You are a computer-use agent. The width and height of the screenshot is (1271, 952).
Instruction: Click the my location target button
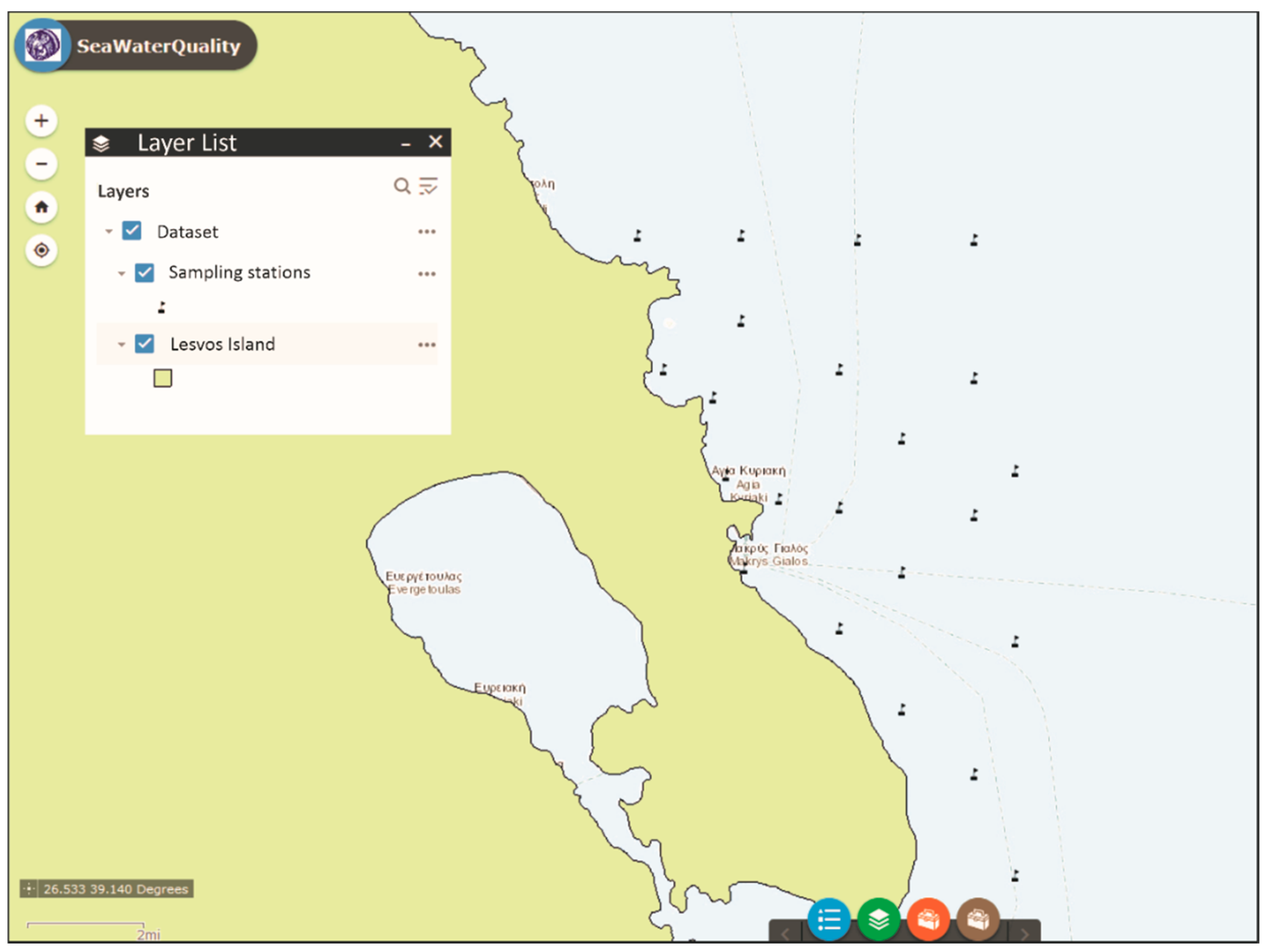coord(41,251)
